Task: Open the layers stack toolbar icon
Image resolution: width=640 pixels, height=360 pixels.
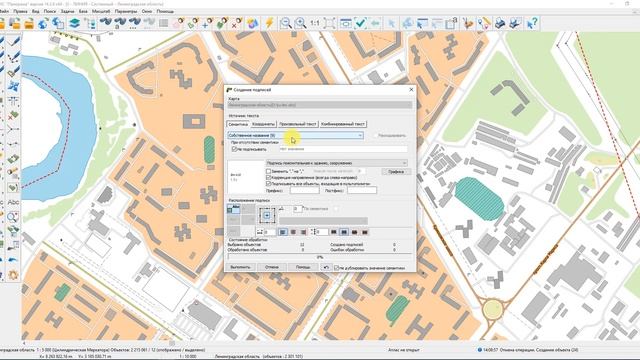Action: (x=74, y=23)
